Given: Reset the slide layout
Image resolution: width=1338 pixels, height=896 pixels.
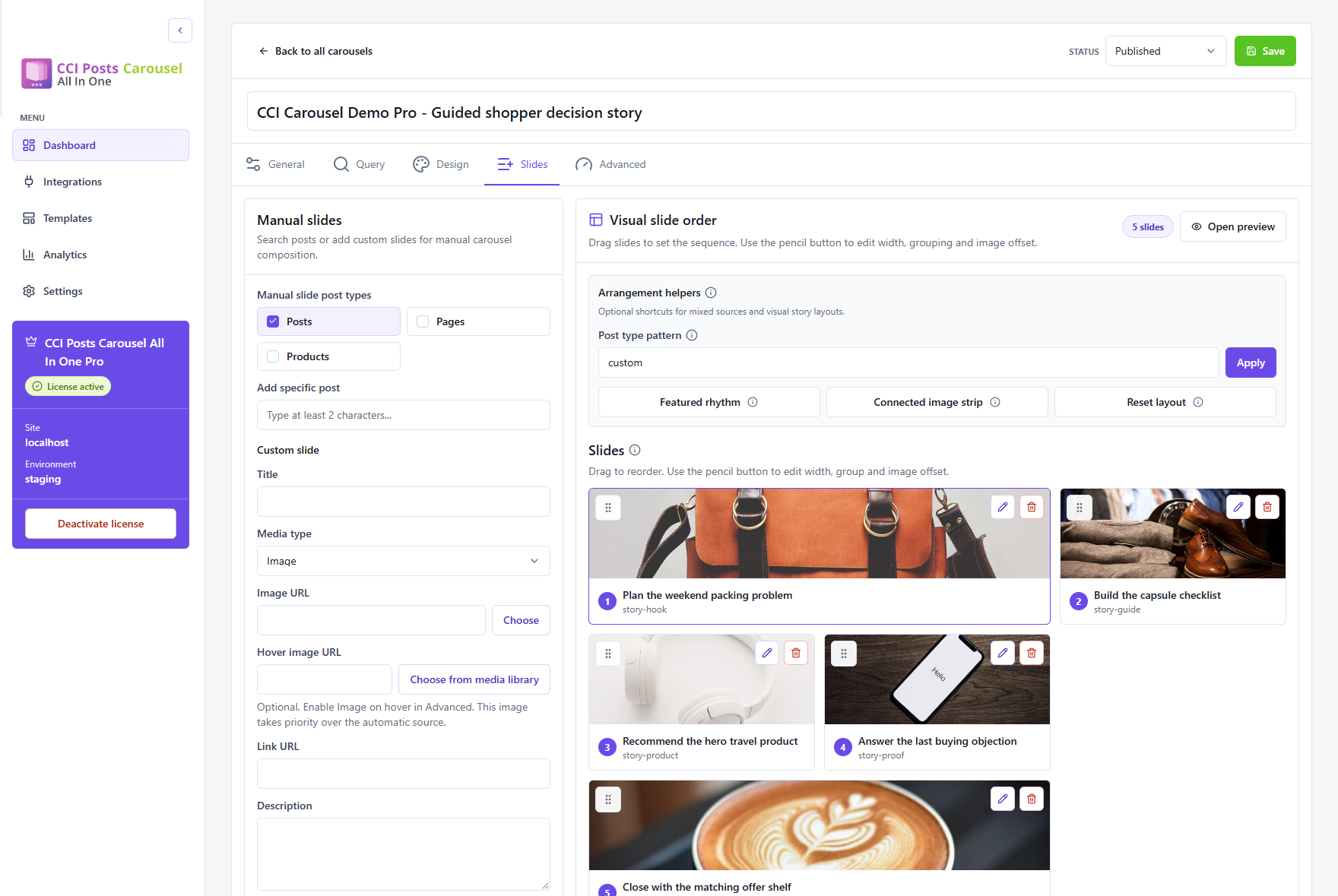Looking at the screenshot, I should [1165, 402].
